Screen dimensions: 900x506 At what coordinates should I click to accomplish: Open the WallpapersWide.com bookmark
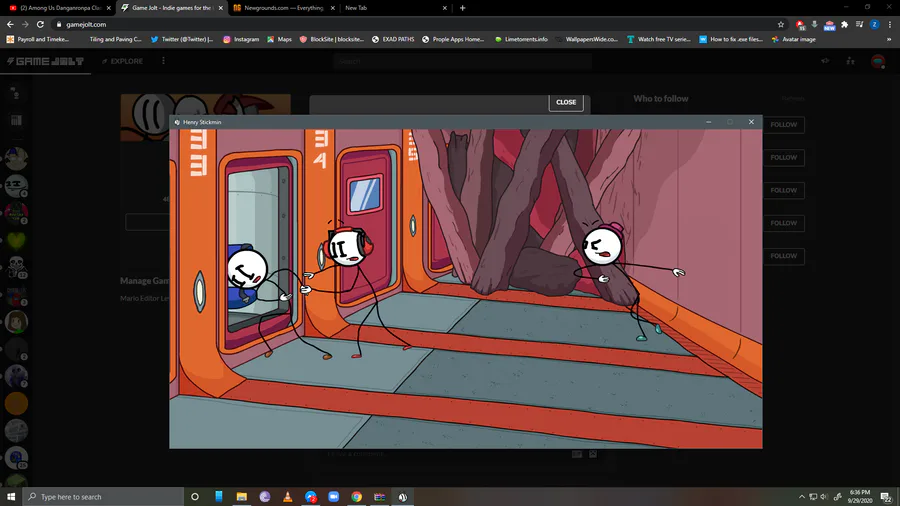[x=587, y=39]
